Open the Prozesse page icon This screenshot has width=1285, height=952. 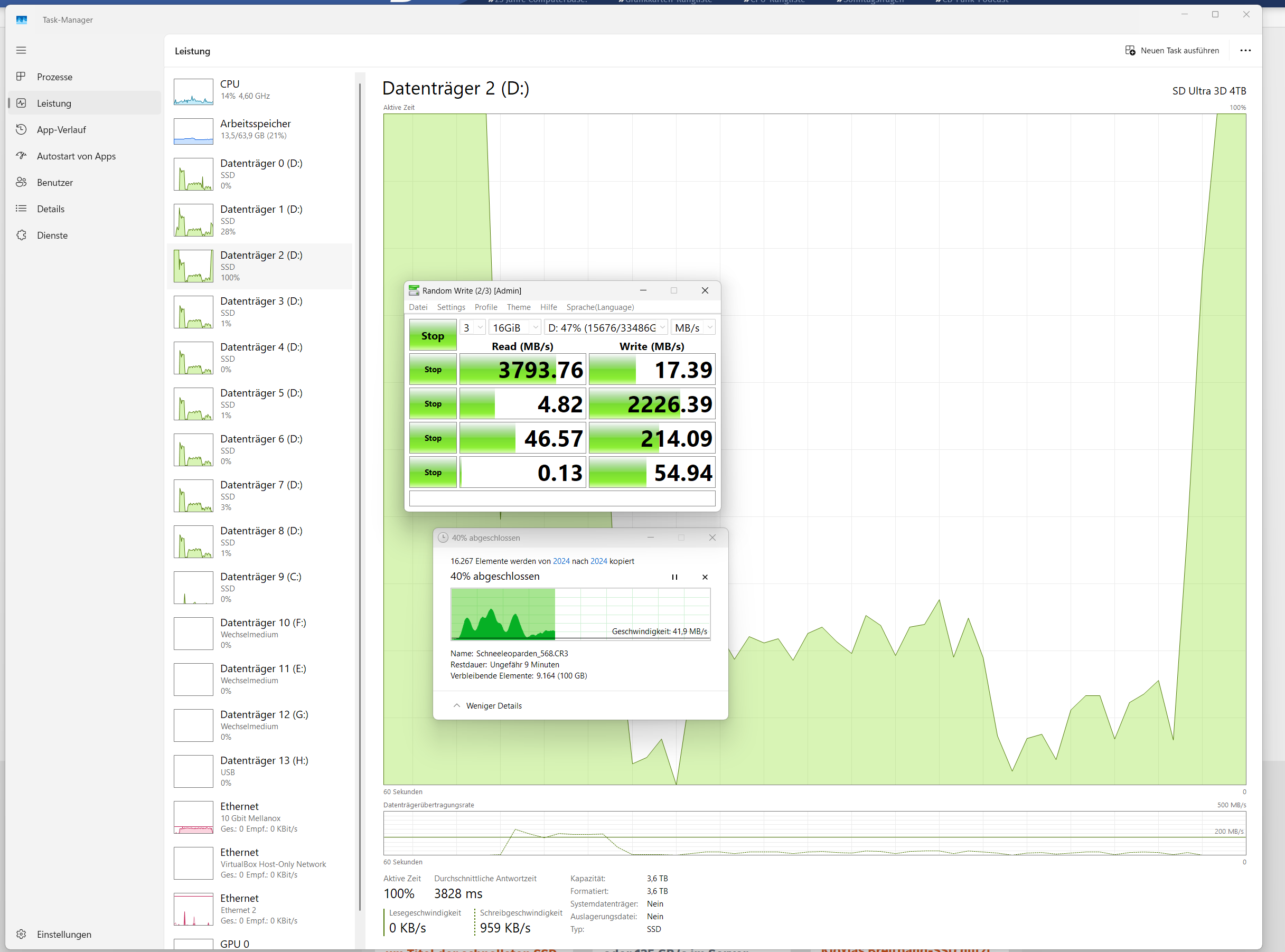pos(21,77)
